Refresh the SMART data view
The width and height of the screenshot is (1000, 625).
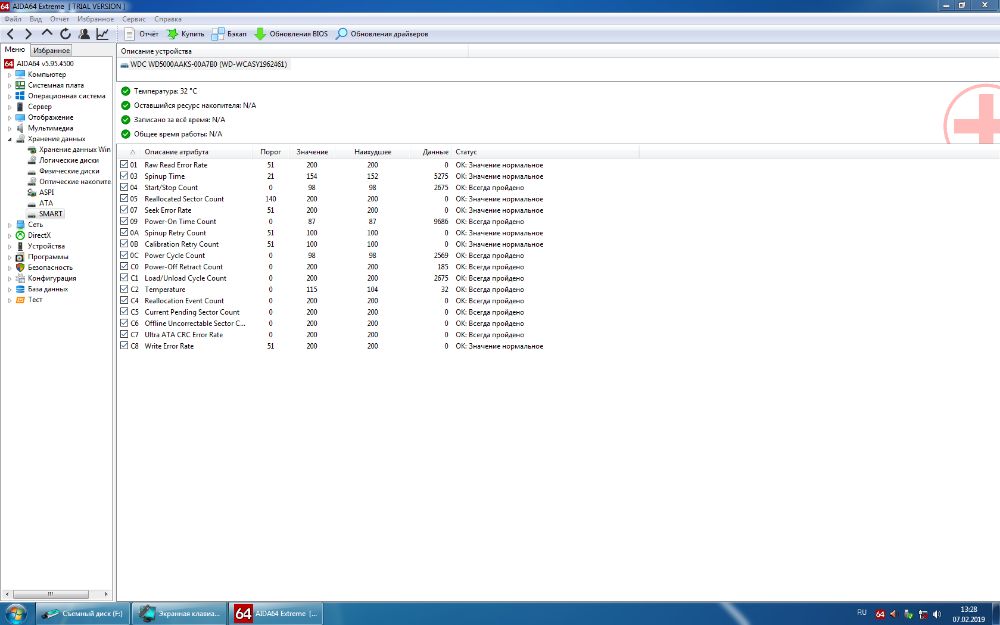tap(65, 34)
